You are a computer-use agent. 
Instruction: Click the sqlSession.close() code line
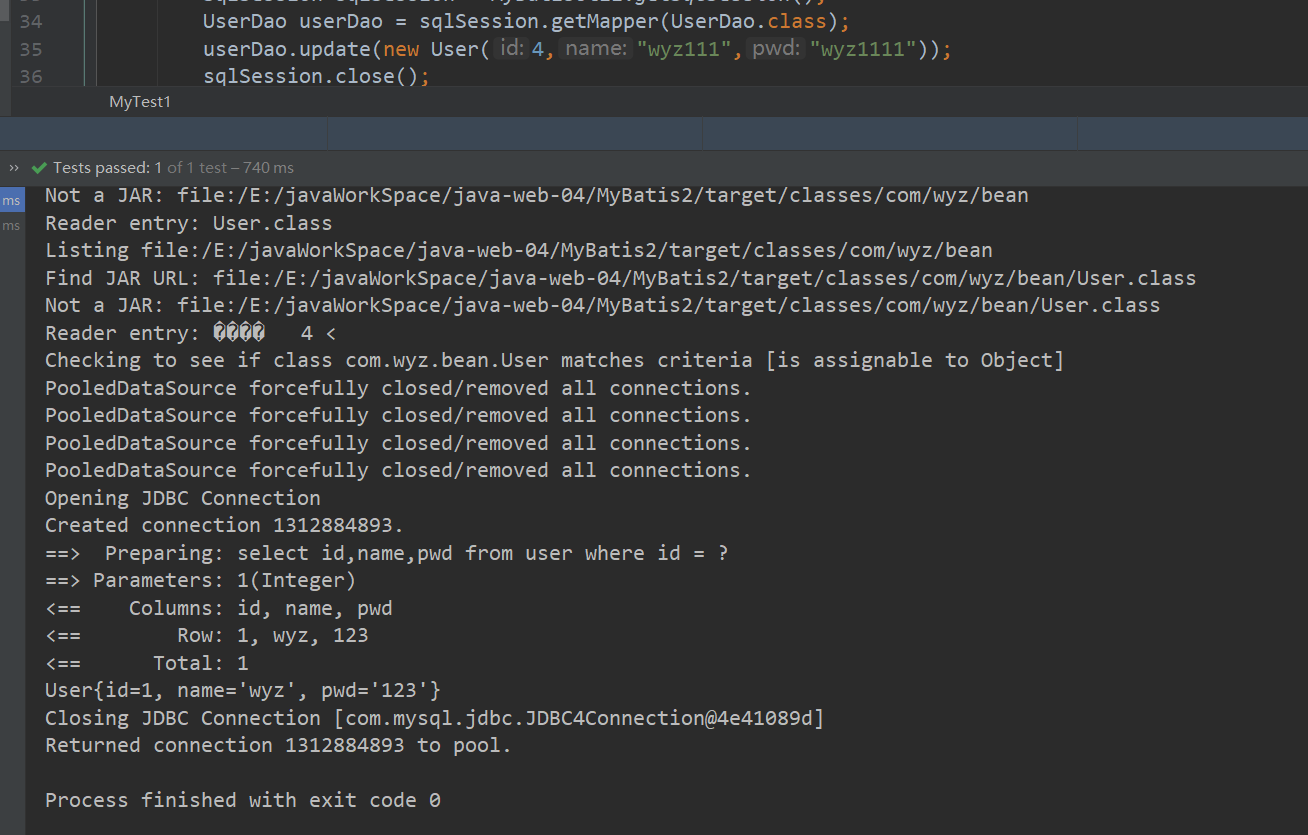coord(316,76)
